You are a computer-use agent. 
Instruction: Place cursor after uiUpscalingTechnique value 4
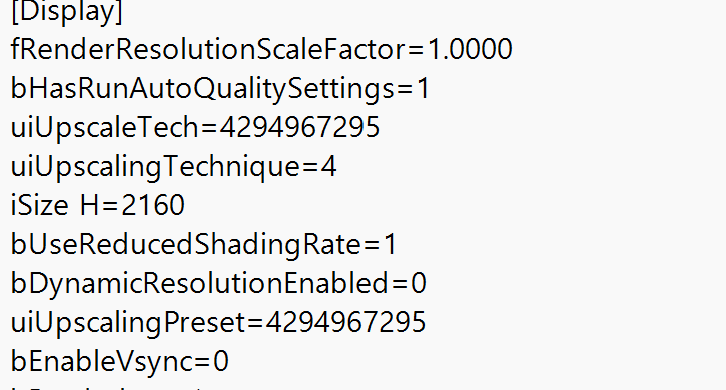click(x=337, y=166)
